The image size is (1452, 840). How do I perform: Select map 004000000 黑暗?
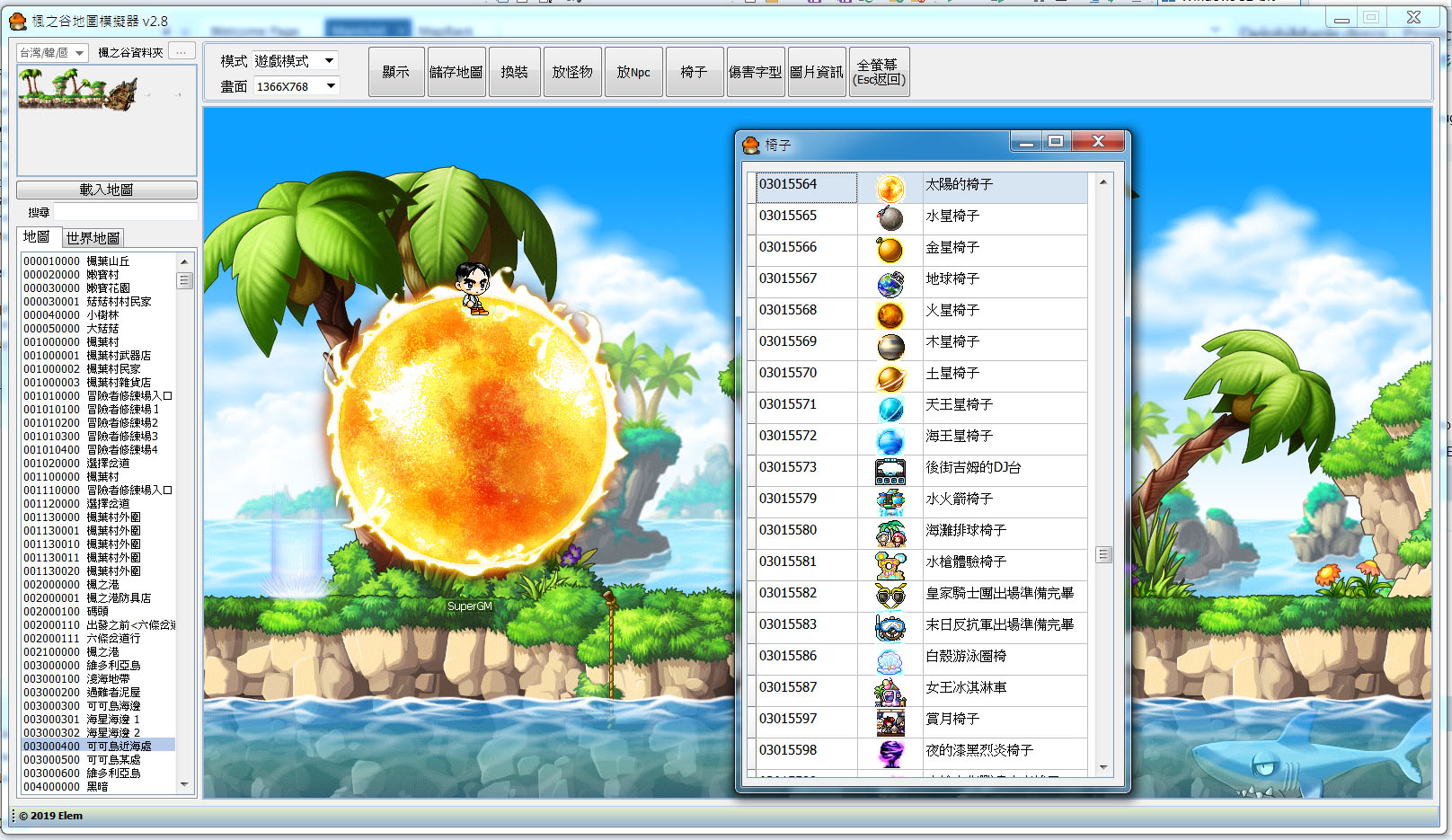(99, 787)
